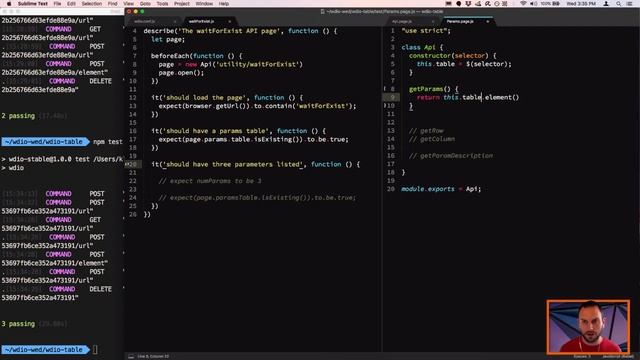Click the green zoom button of the Sublime window
This screenshot has width=640, height=360.
point(142,11)
